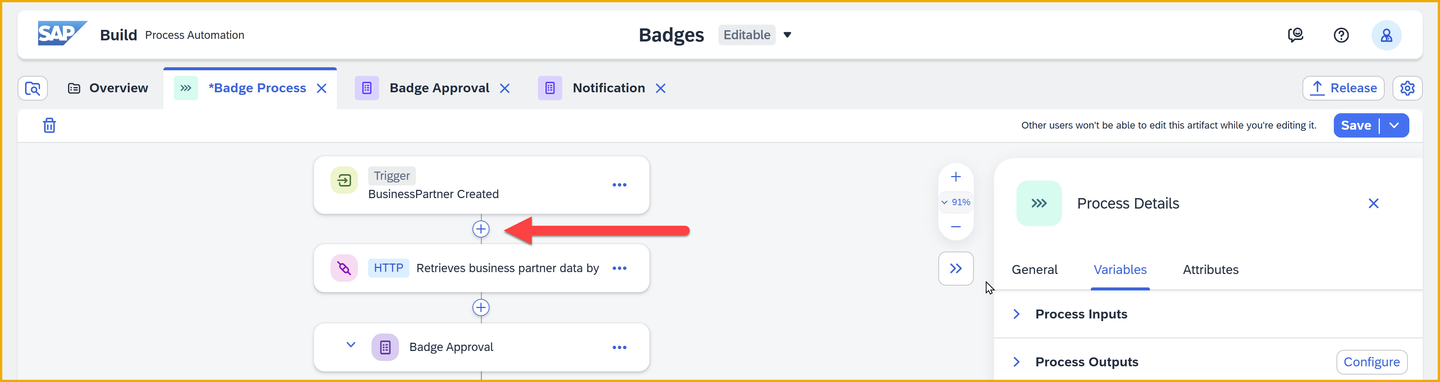This screenshot has height=382, width=1440.
Task: Open the Save button dropdown arrow
Action: coord(1395,125)
